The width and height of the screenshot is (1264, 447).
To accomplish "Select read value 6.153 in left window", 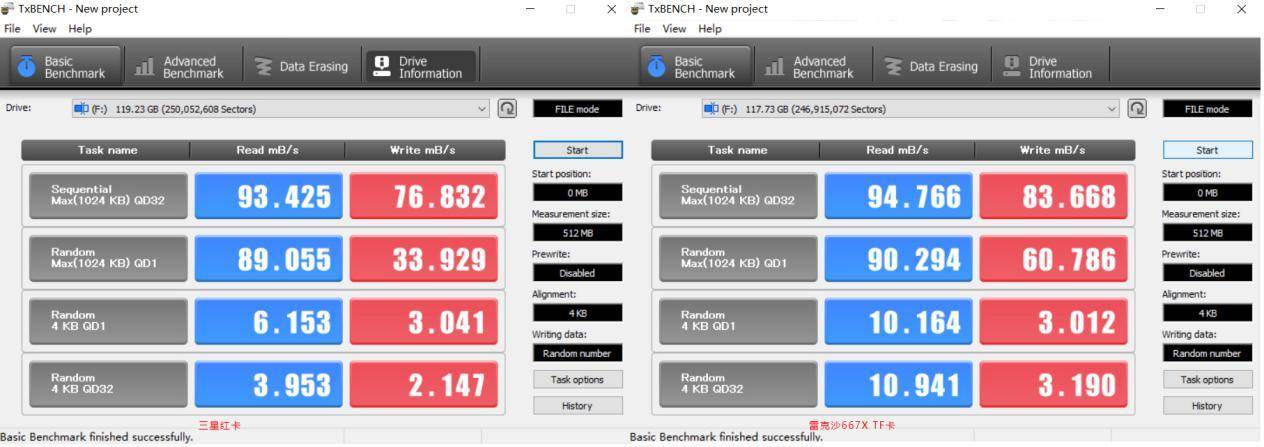I will click(270, 321).
